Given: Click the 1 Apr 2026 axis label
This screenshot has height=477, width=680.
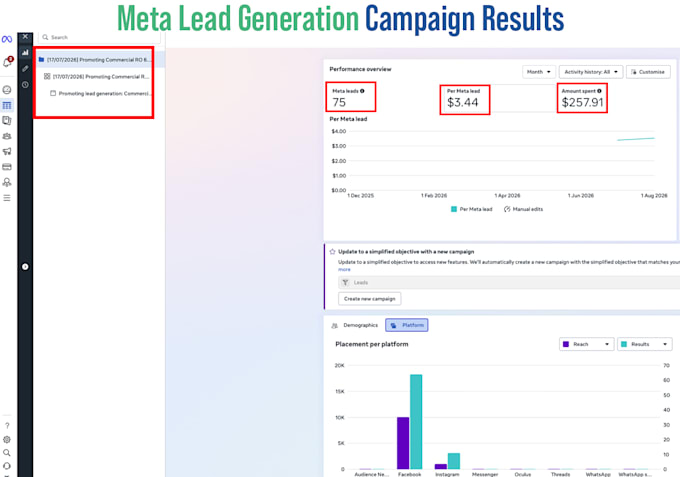Looking at the screenshot, I should pos(507,196).
